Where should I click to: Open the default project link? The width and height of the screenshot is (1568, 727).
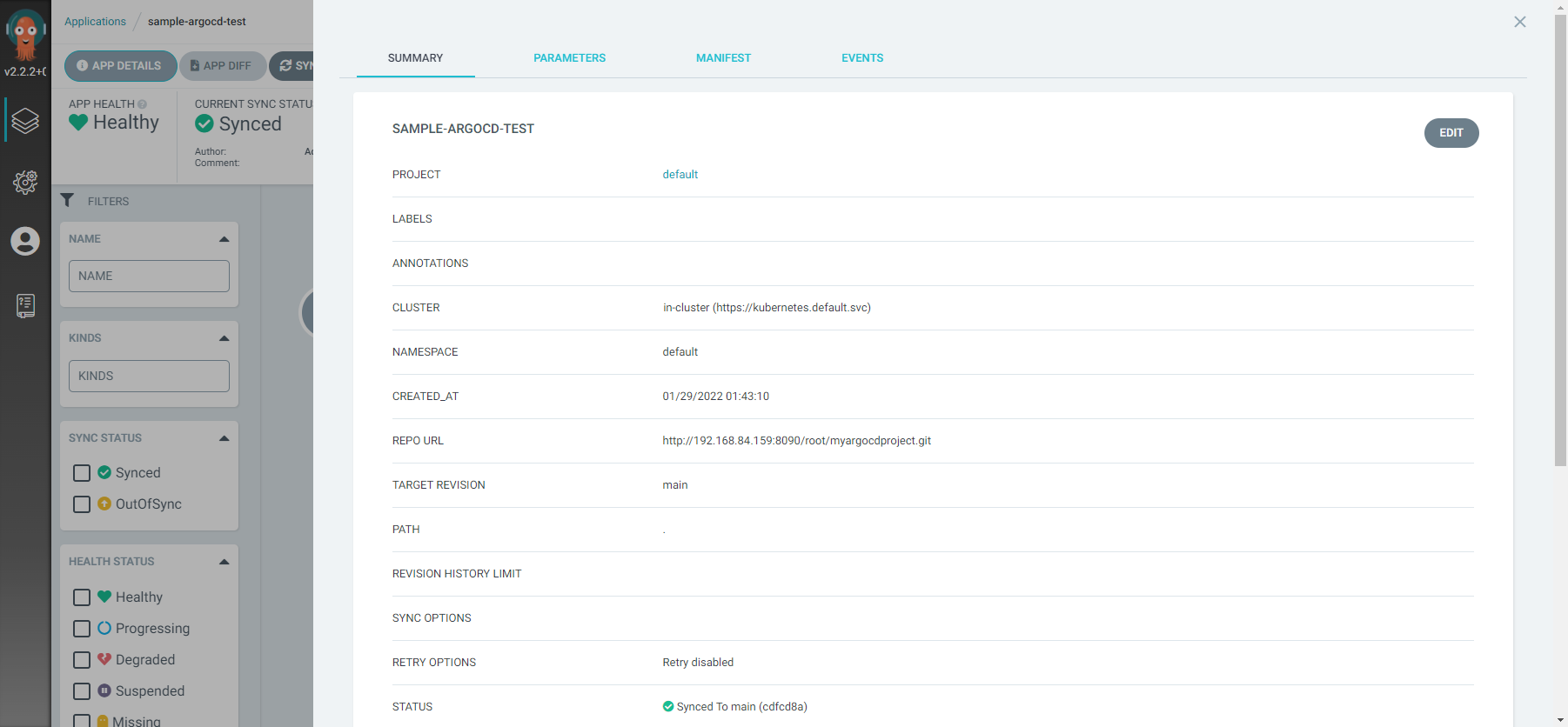[680, 175]
